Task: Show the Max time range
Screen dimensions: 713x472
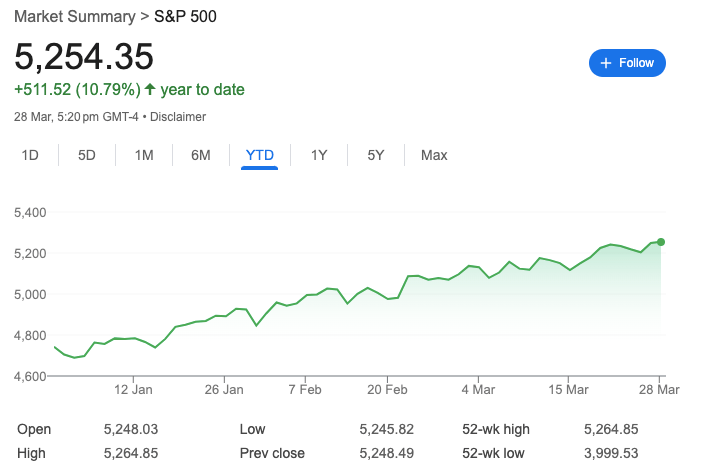Action: pyautogui.click(x=434, y=155)
